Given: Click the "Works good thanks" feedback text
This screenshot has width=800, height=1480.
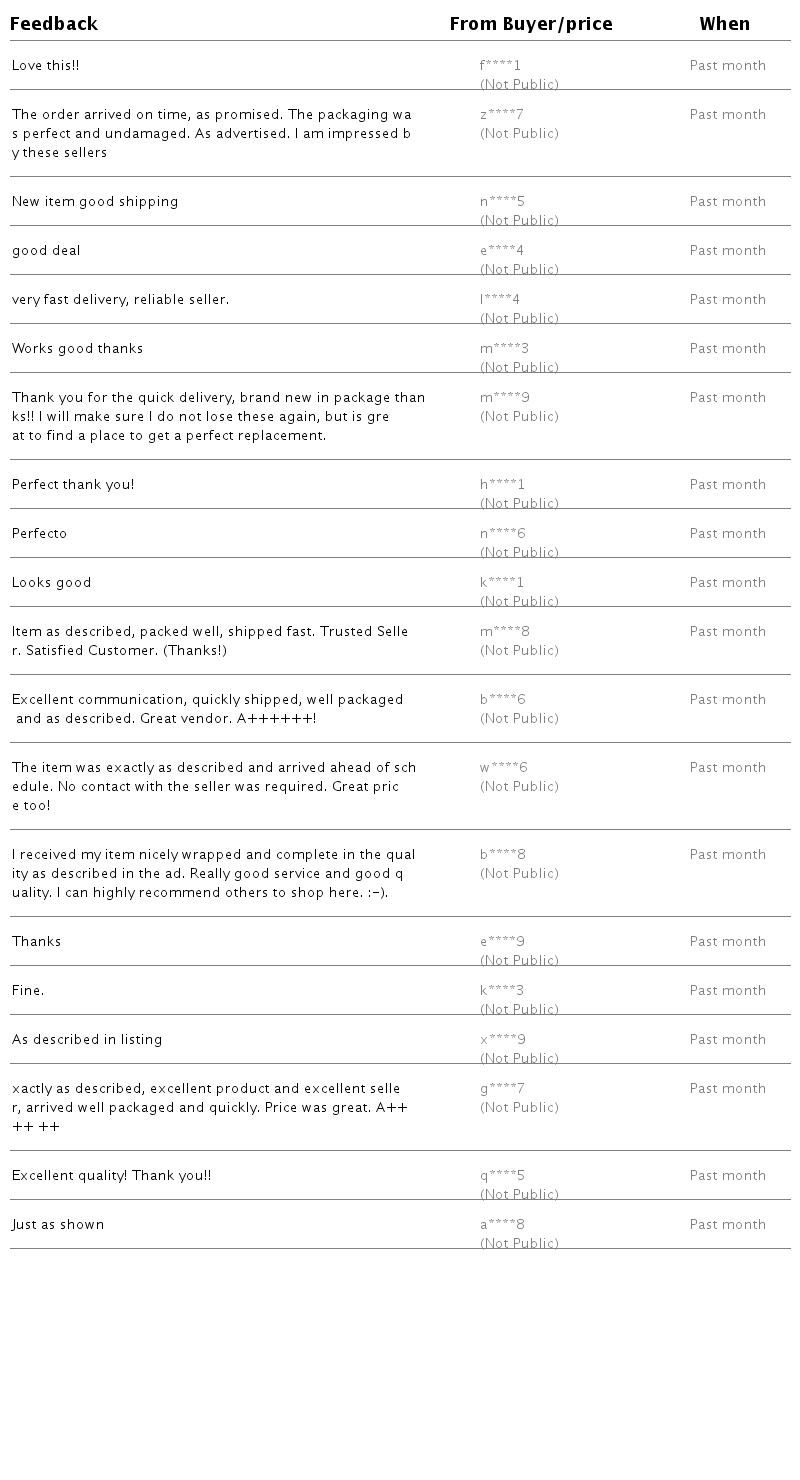Looking at the screenshot, I should 77,349.
